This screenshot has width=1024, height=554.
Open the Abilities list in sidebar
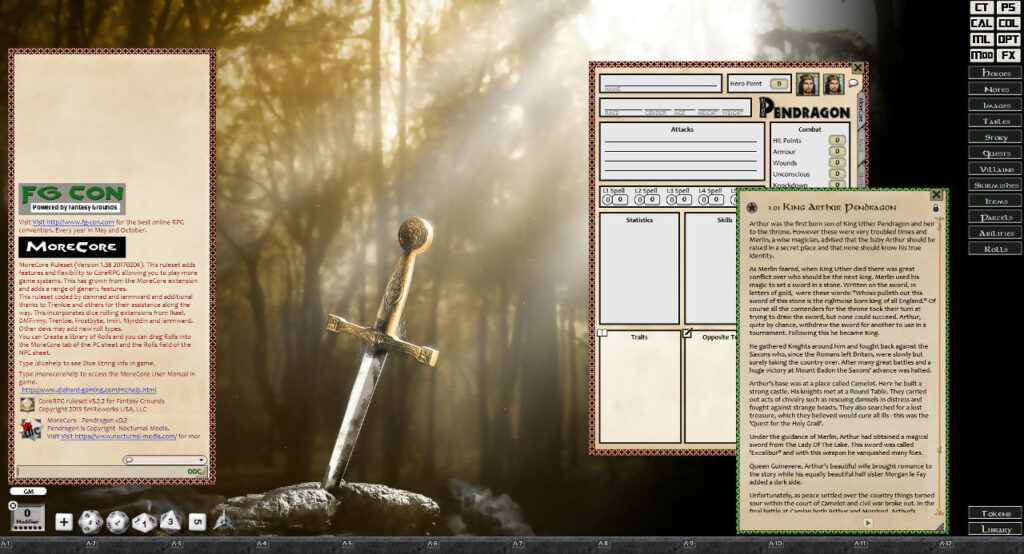pos(996,233)
